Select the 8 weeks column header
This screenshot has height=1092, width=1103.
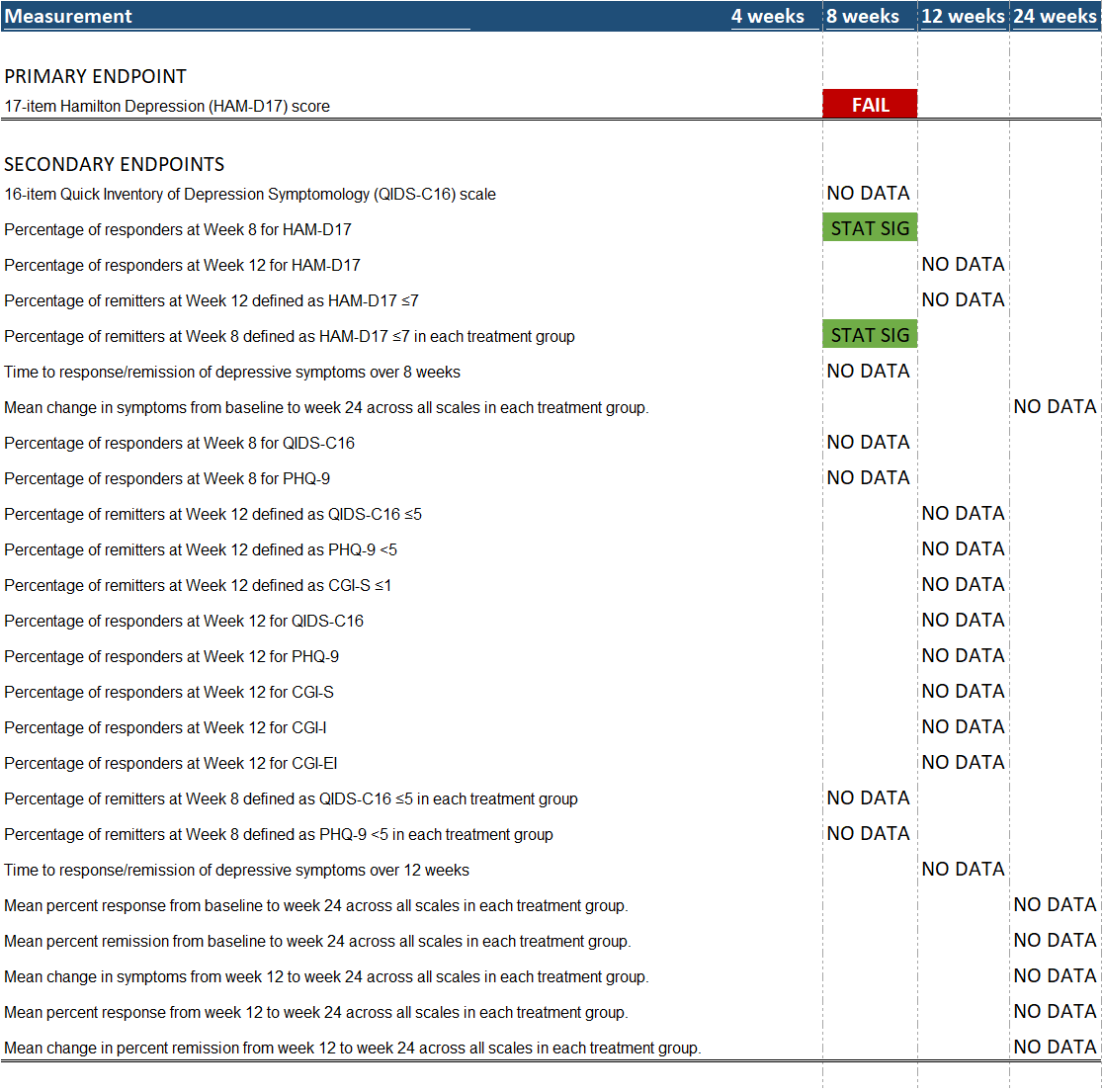tap(863, 16)
